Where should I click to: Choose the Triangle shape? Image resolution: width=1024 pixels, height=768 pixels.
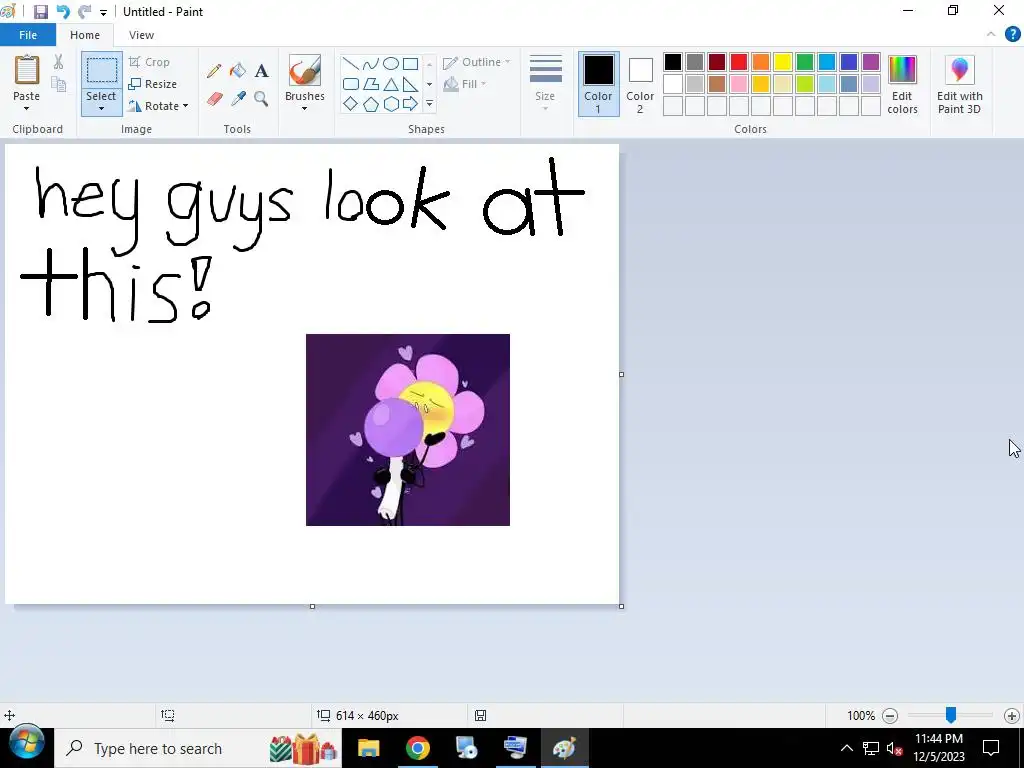pyautogui.click(x=391, y=84)
